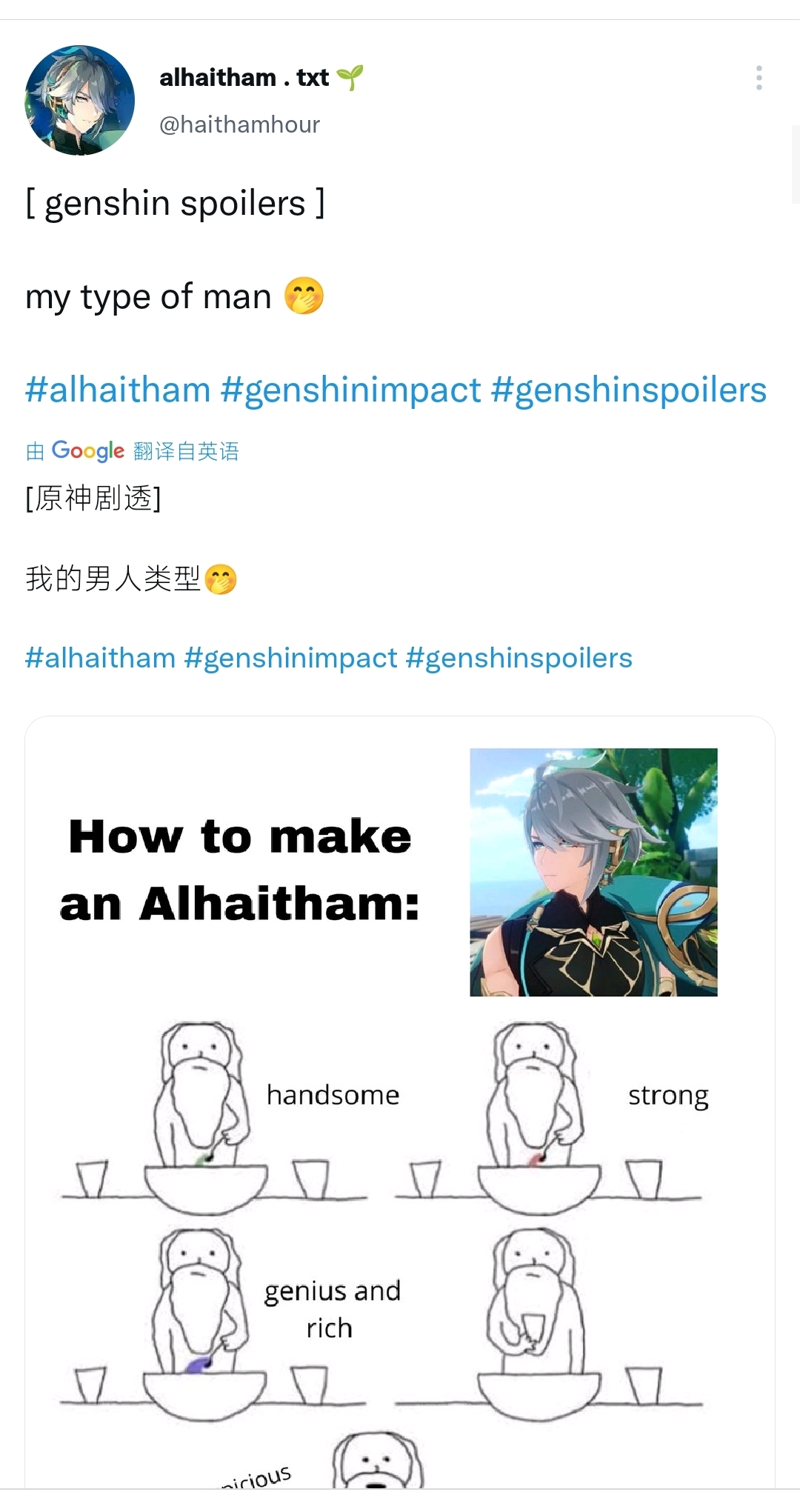Open the first #alhaitham hashtag
The width and height of the screenshot is (800, 1512).
tap(118, 390)
